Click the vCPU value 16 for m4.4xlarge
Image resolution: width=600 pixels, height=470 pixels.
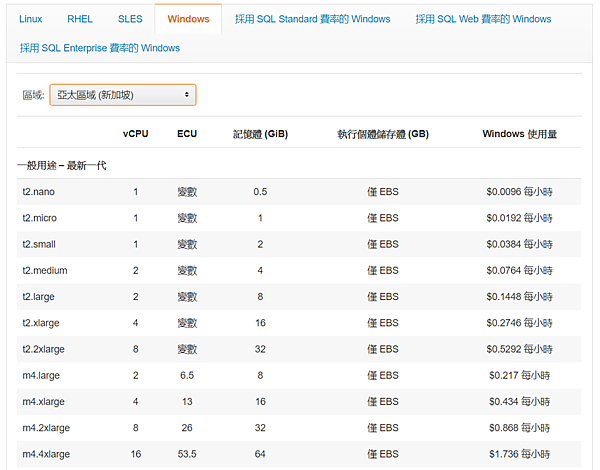point(135,454)
